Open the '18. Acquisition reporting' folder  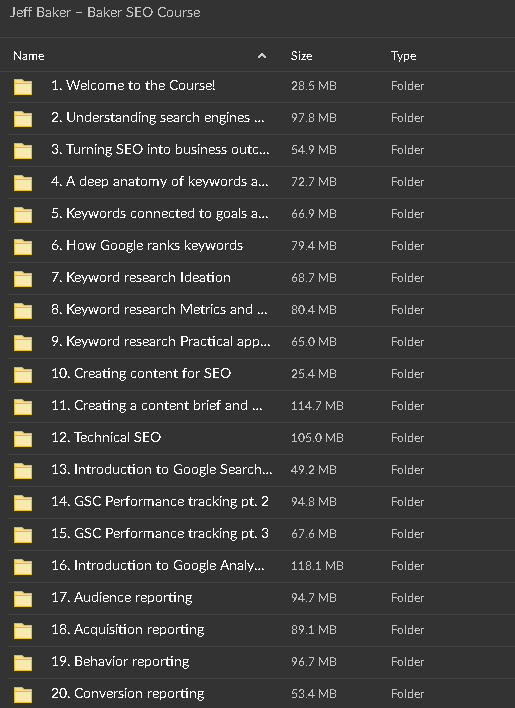coord(128,630)
